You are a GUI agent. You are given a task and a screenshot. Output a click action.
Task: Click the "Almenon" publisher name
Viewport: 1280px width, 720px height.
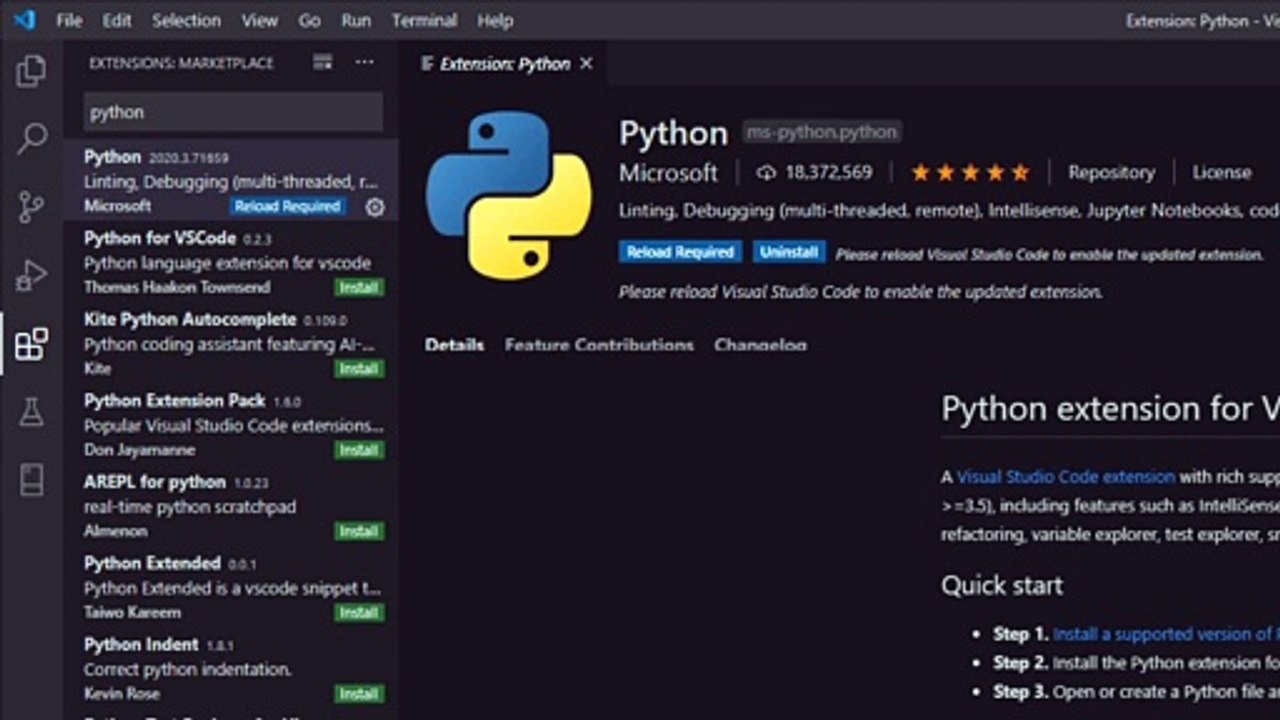(x=116, y=531)
